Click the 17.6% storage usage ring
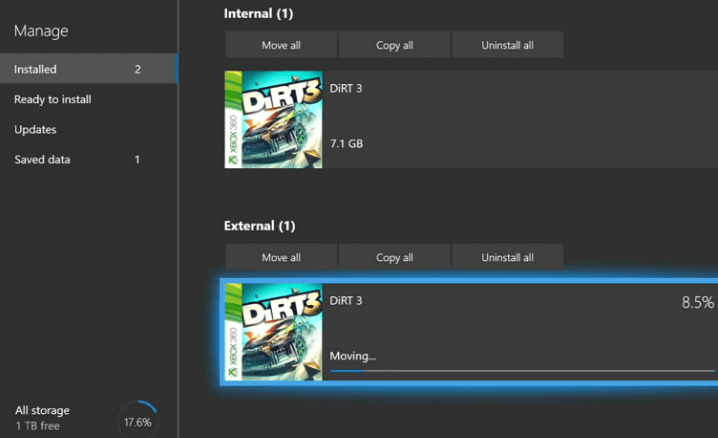718x438 pixels. (137, 422)
